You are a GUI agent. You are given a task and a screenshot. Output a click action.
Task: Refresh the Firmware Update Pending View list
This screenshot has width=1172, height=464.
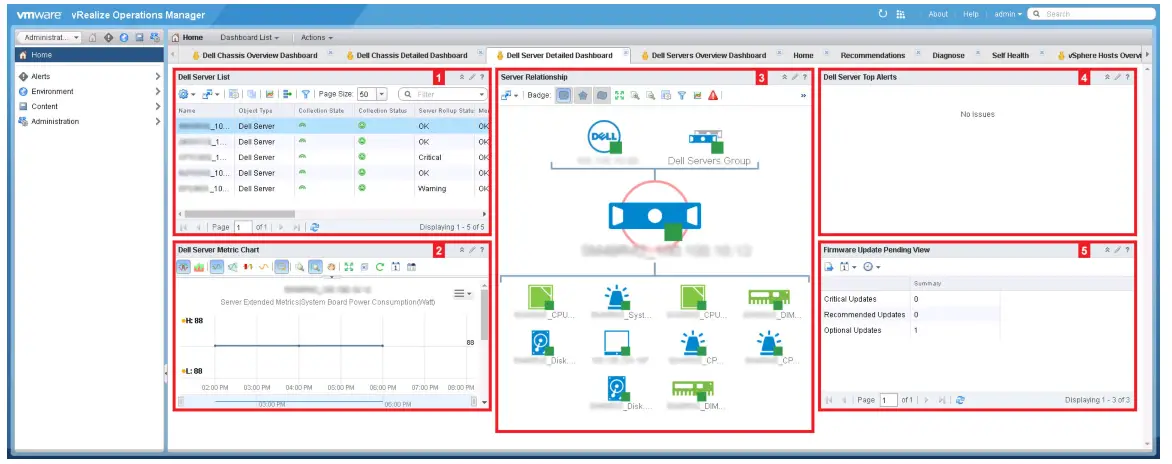pyautogui.click(x=960, y=400)
